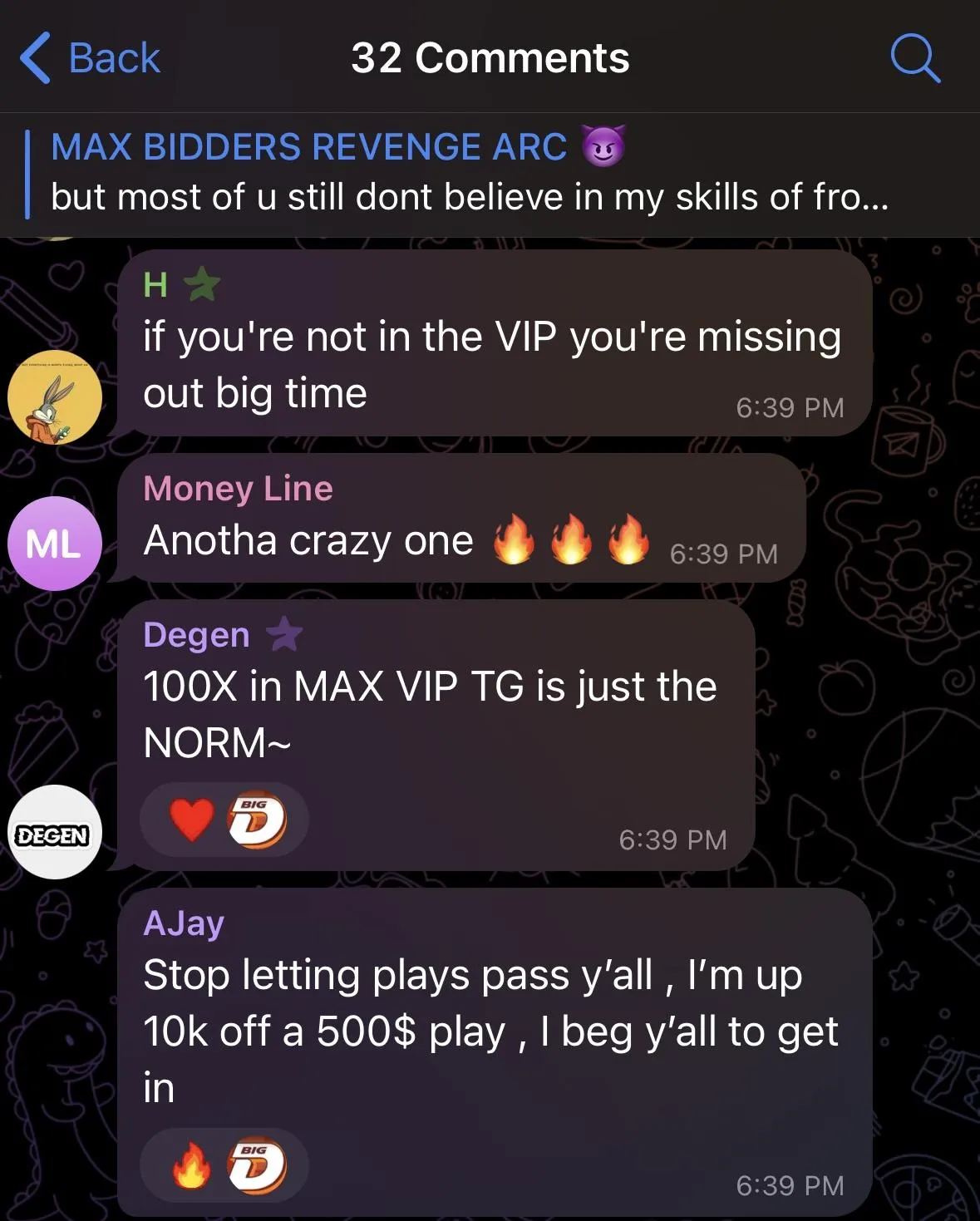This screenshot has height=1221, width=980.
Task: Open sender name AJay
Action: tap(184, 923)
